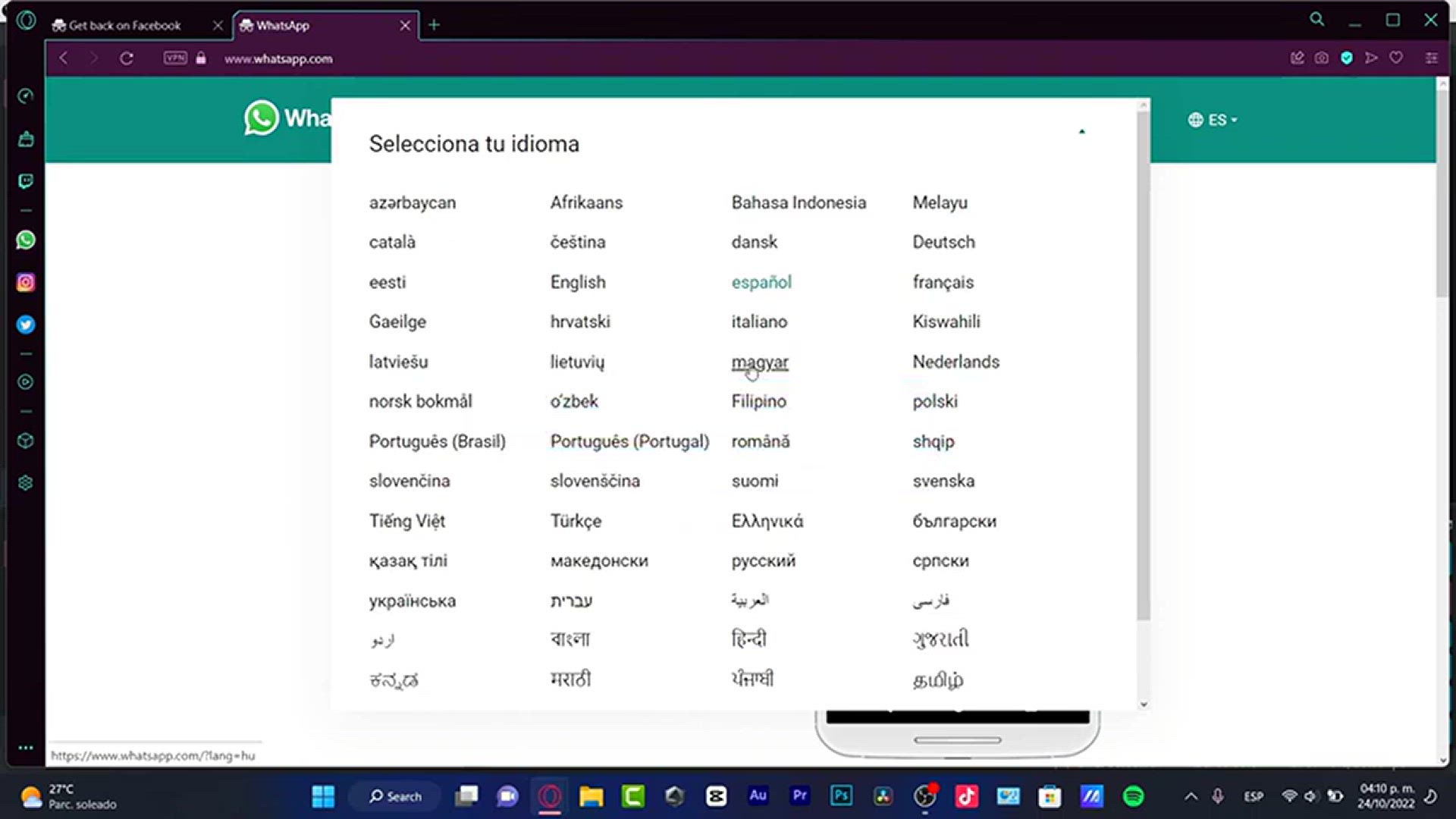
Task: Choose Deutsch language
Action: 943,242
